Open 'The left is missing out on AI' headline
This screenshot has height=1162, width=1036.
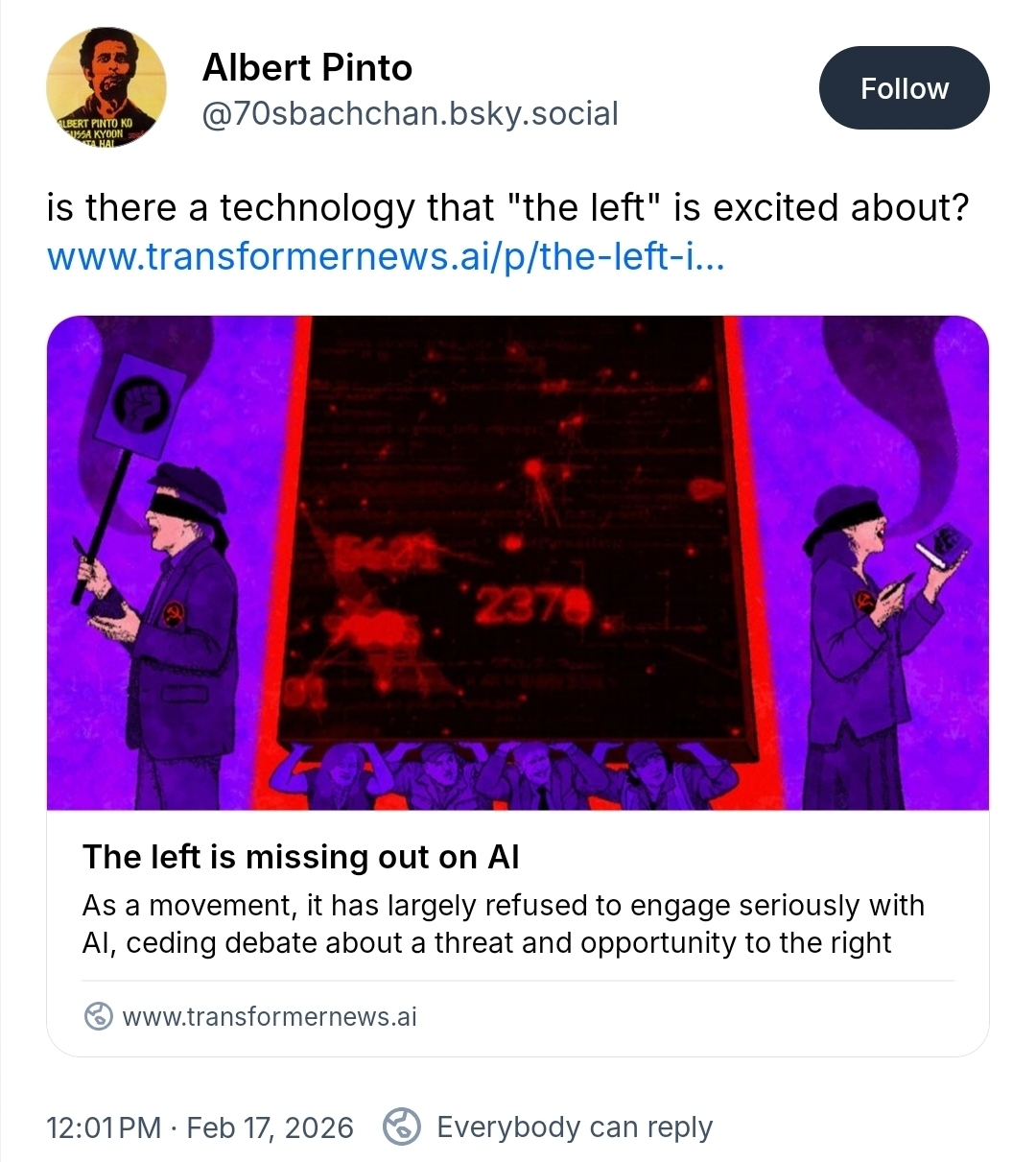pos(301,857)
